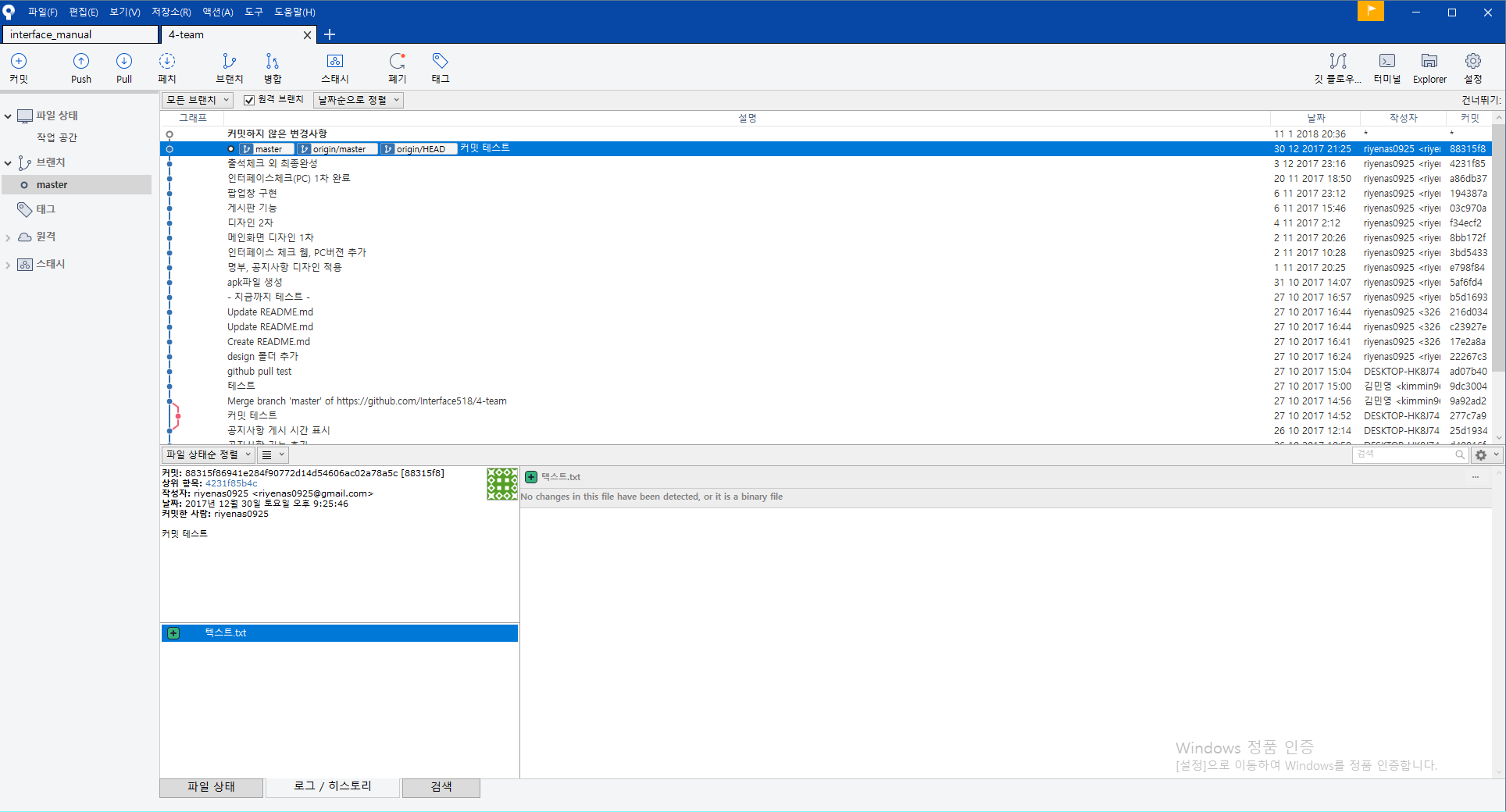1506x812 pixels.
Task: Select the commit 팝업창 구현
Action: click(826, 194)
